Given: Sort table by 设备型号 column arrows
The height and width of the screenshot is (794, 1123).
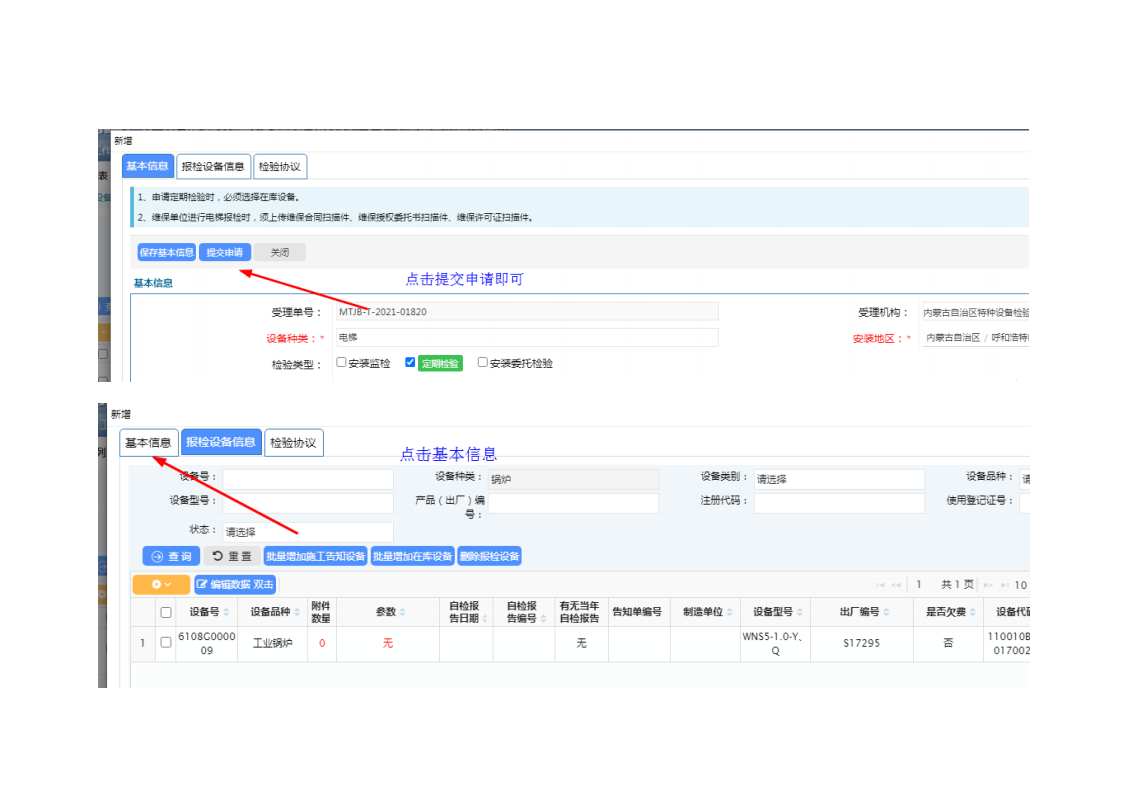Looking at the screenshot, I should tap(799, 612).
